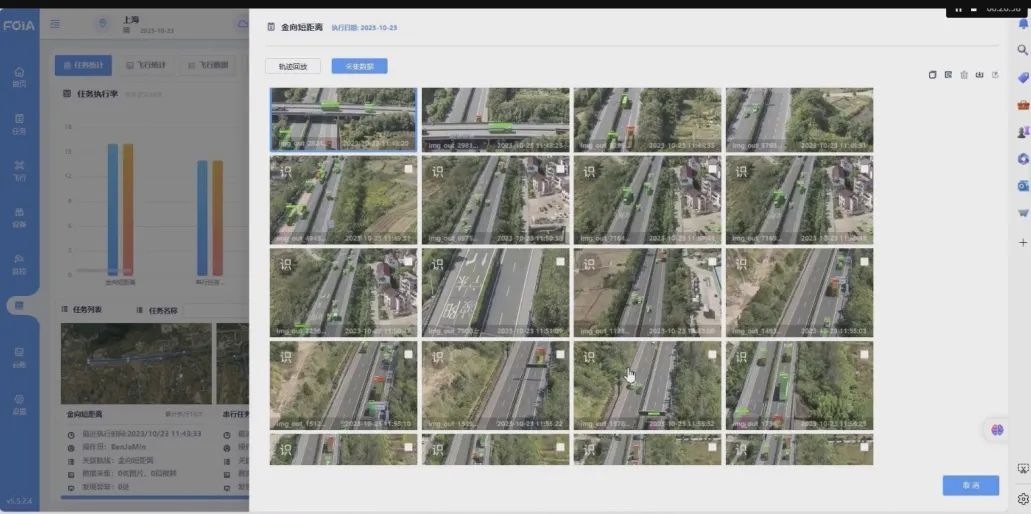
Task: Click the blue 取消 button
Action: point(970,485)
